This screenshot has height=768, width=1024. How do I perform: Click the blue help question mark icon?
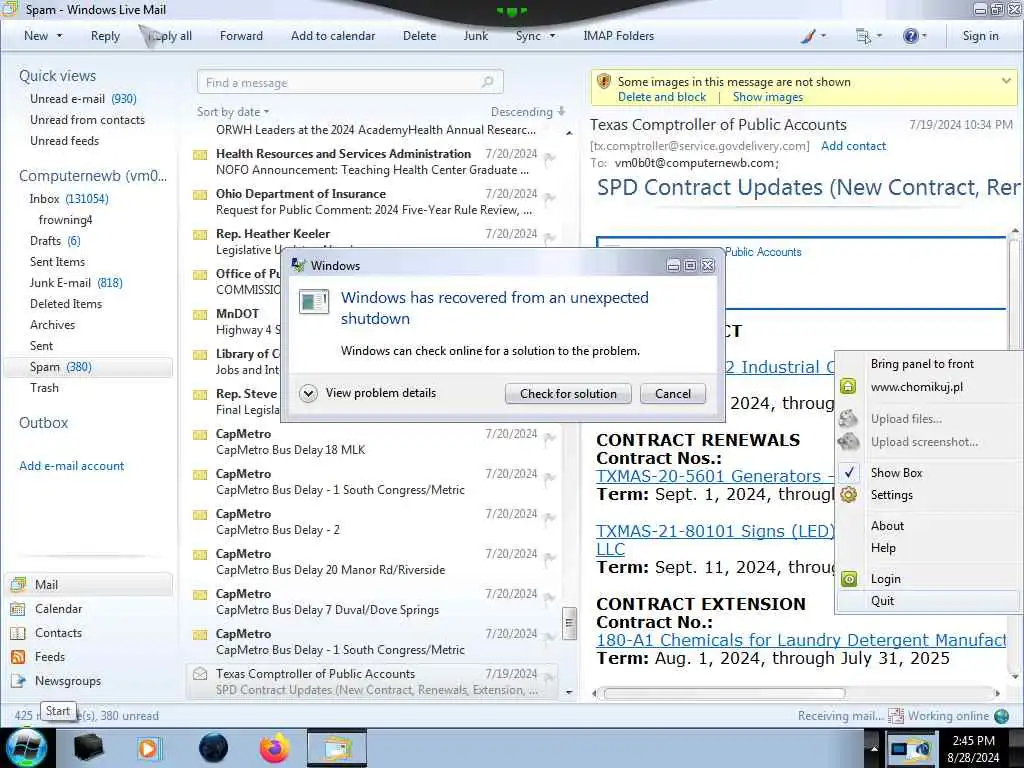[x=910, y=36]
